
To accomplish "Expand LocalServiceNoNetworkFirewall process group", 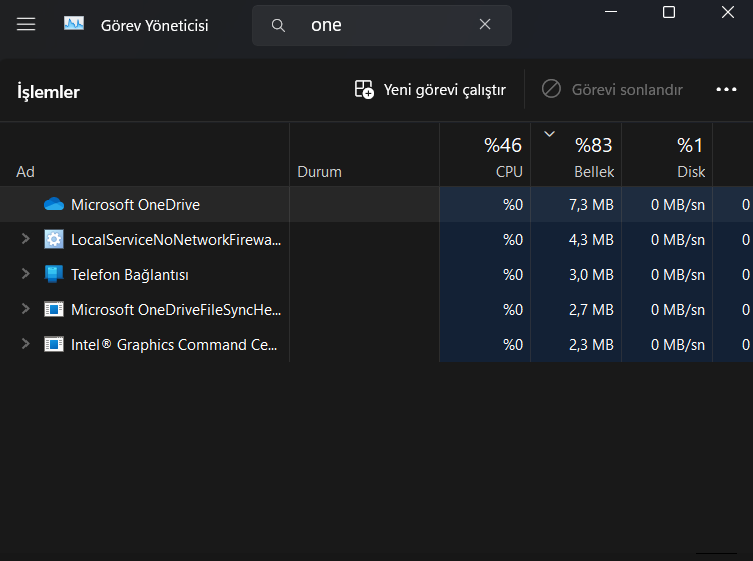I will point(25,238).
